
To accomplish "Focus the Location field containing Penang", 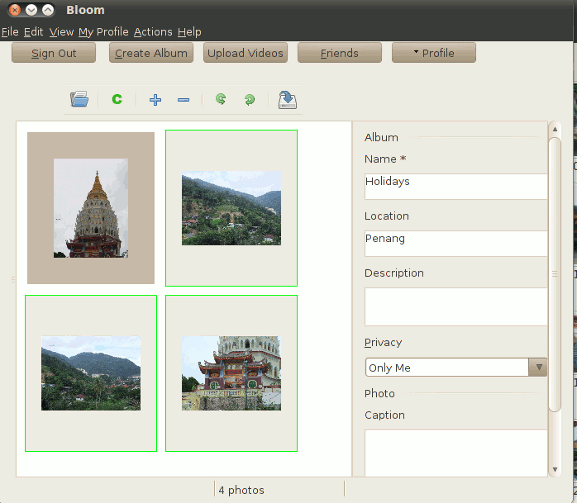I will tap(456, 243).
